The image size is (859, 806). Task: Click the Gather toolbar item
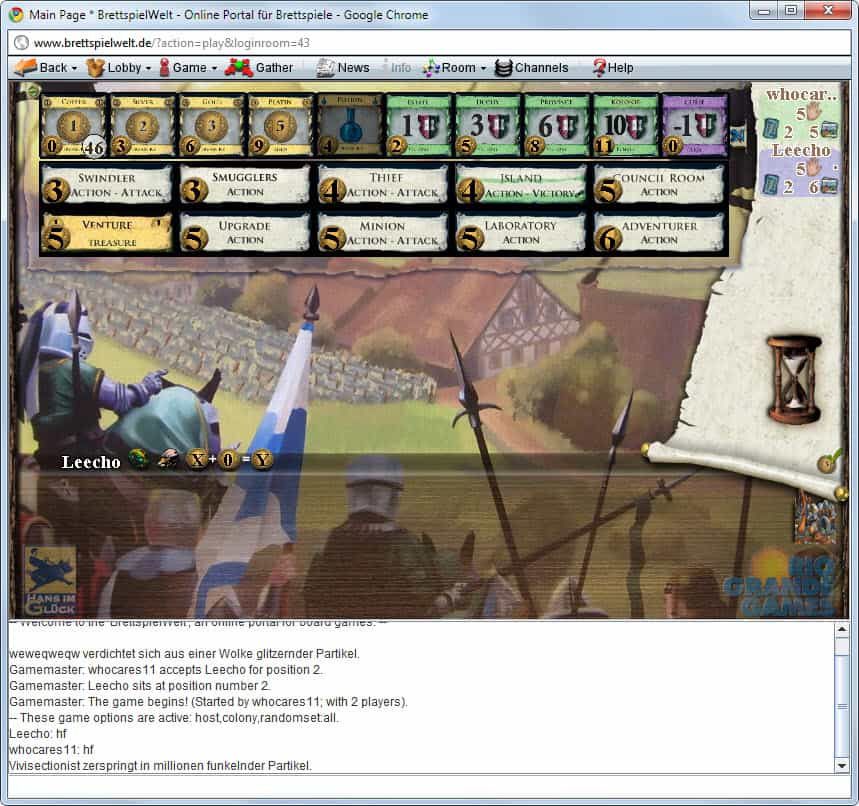(x=259, y=67)
